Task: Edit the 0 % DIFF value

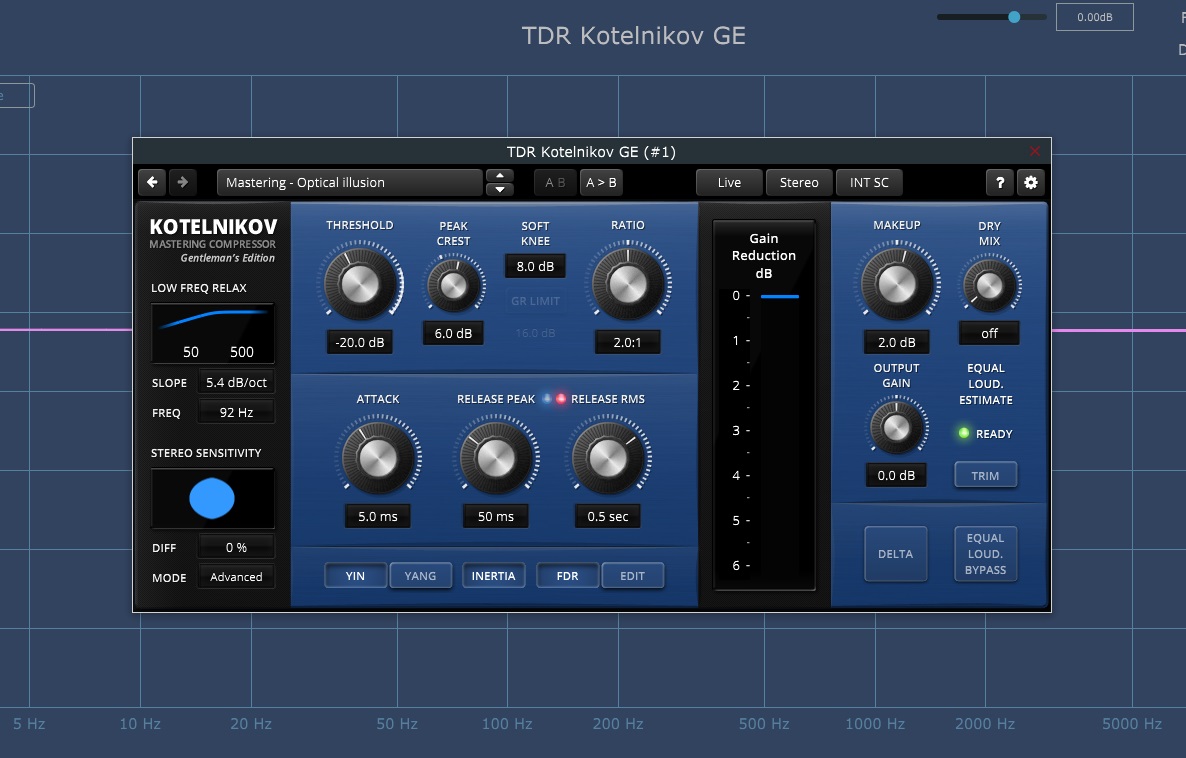Action: pos(236,547)
